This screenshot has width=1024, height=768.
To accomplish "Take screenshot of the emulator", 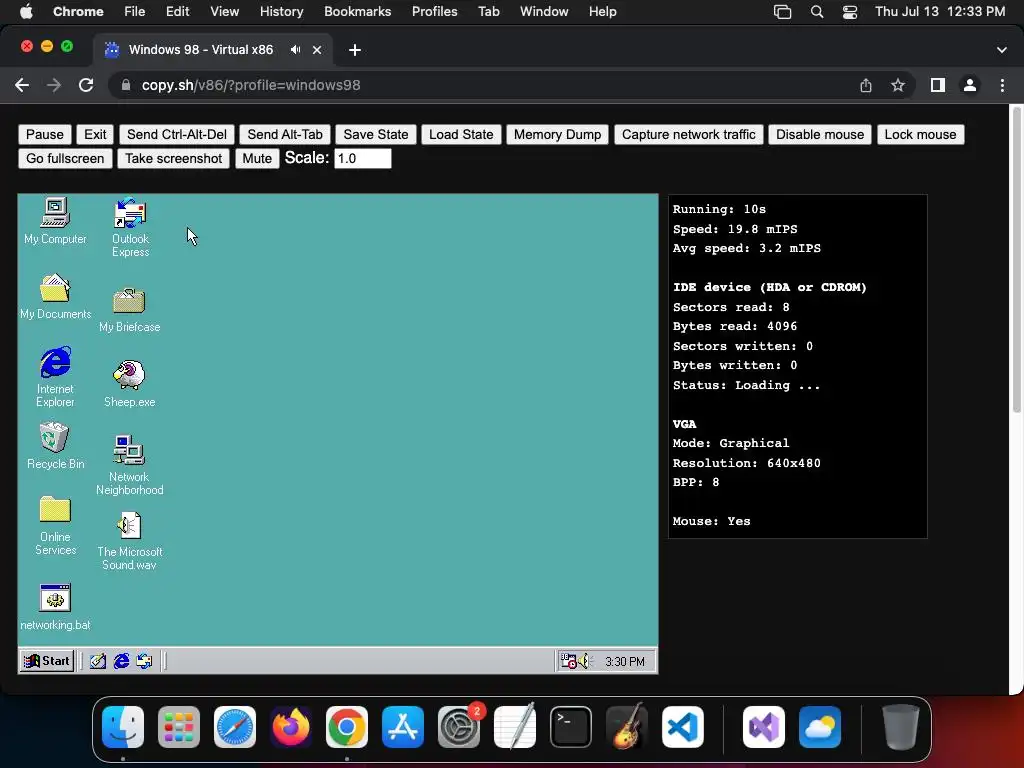I will 173,159.
